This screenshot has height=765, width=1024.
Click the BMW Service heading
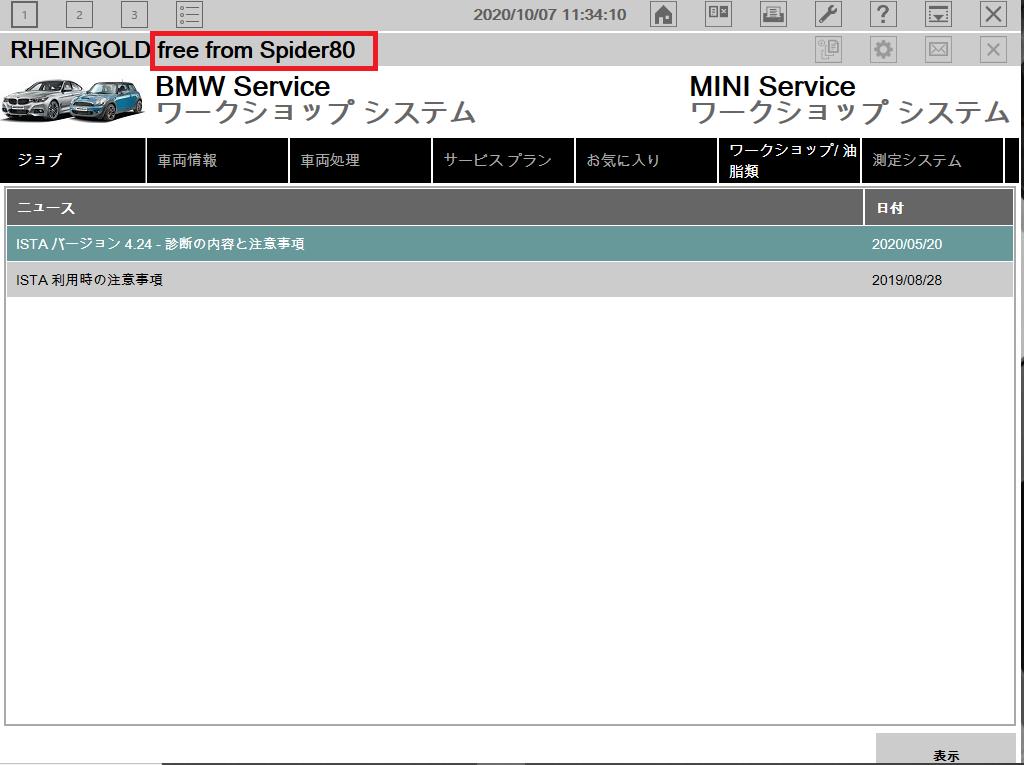pyautogui.click(x=243, y=86)
